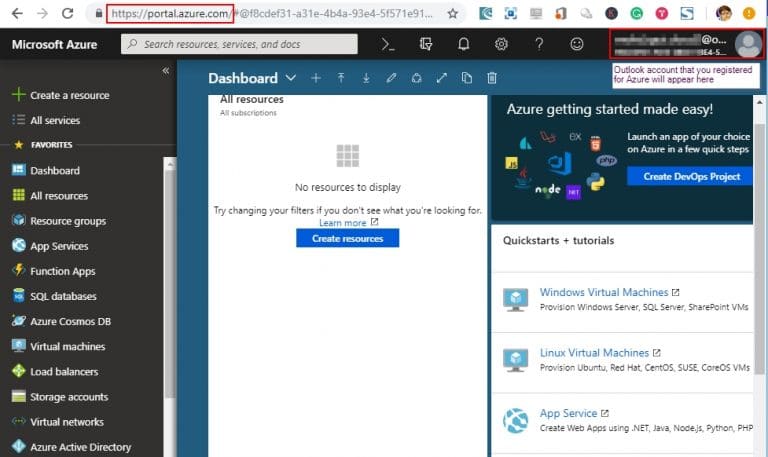The width and height of the screenshot is (768, 457).
Task: Share the dashboard using the share icon
Action: pos(416,78)
